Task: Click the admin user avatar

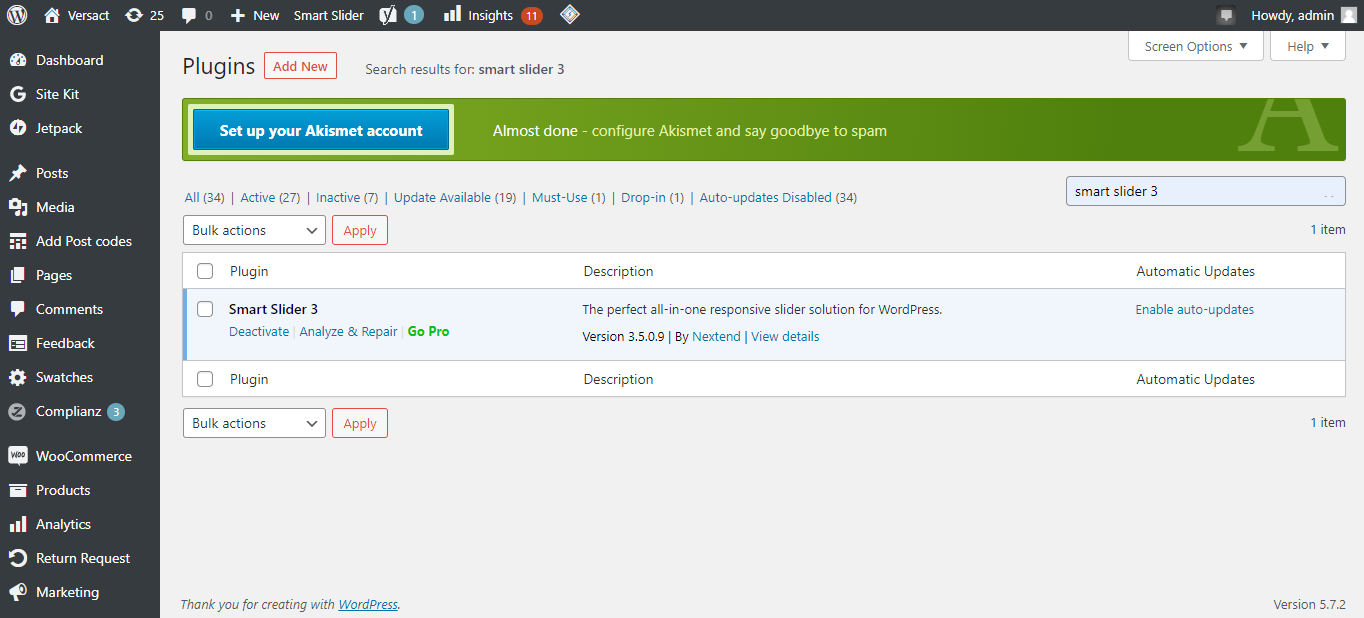Action: coord(1349,15)
